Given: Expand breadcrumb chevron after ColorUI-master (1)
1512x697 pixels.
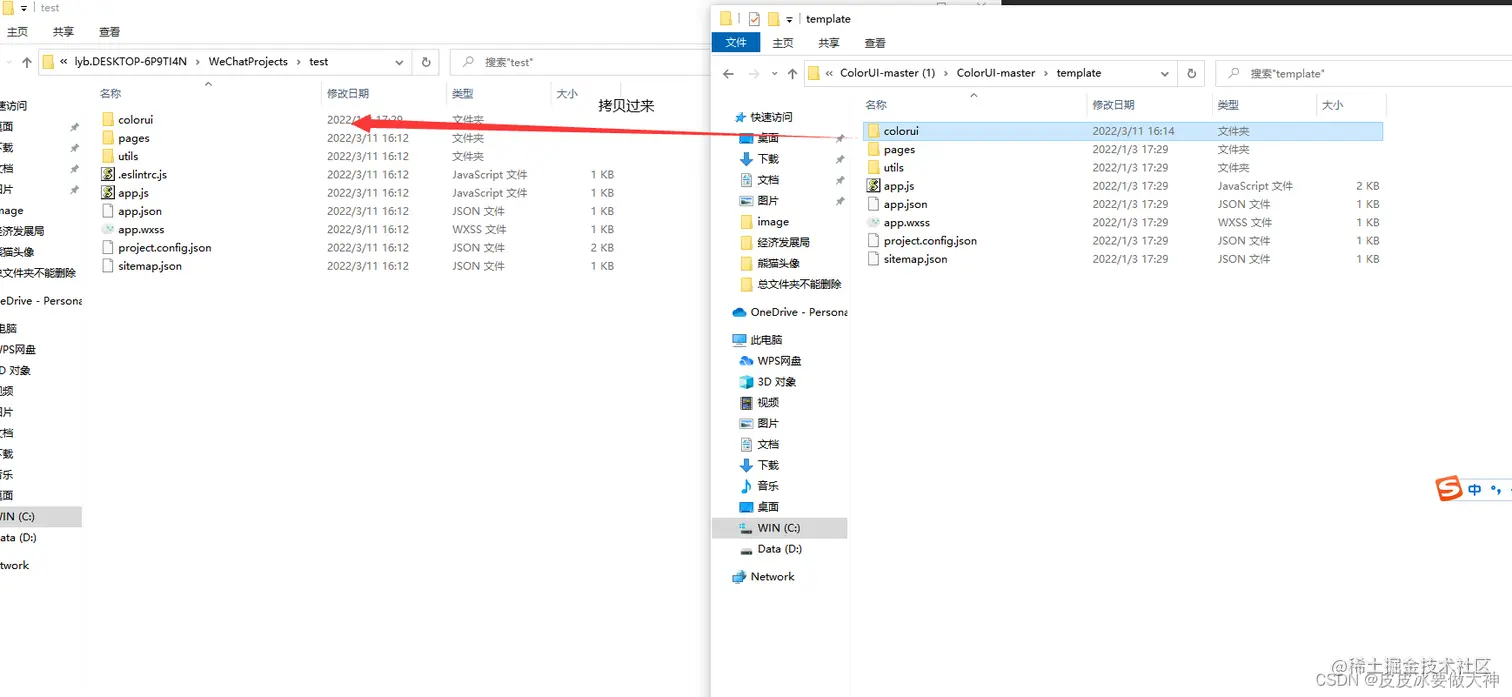Looking at the screenshot, I should click(946, 73).
